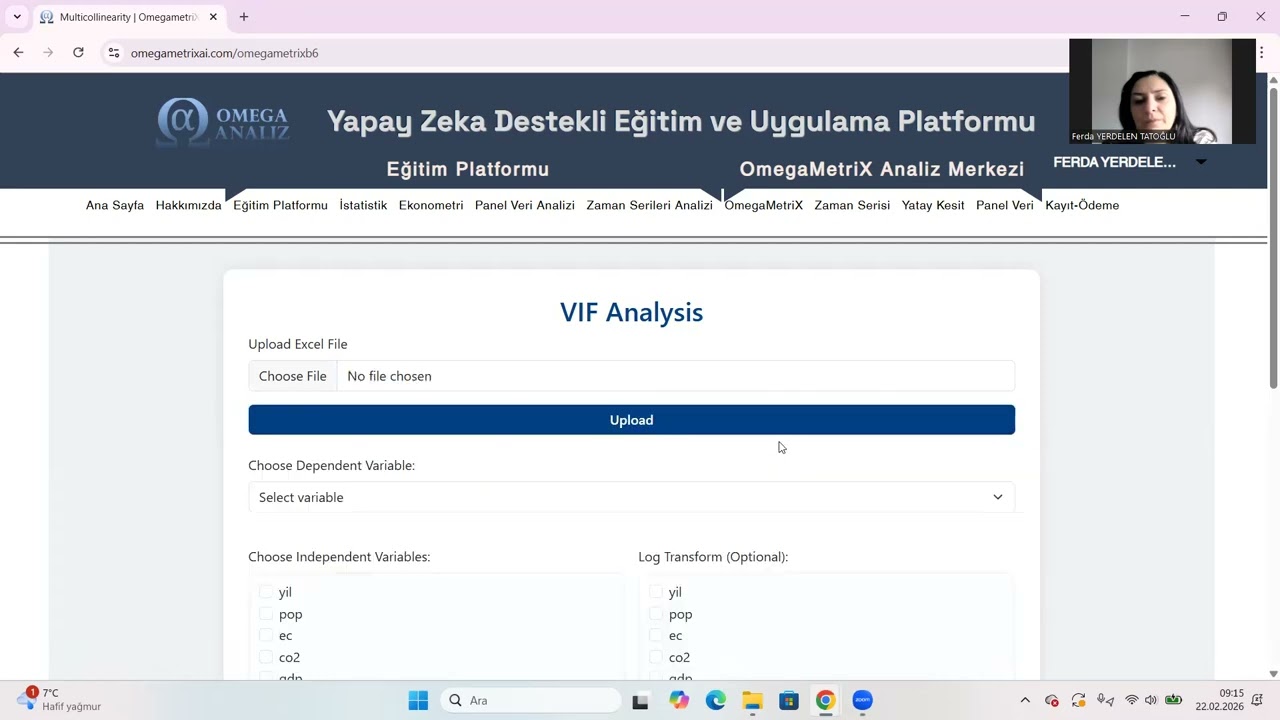Open Hakkımızda menu item

[x=188, y=205]
